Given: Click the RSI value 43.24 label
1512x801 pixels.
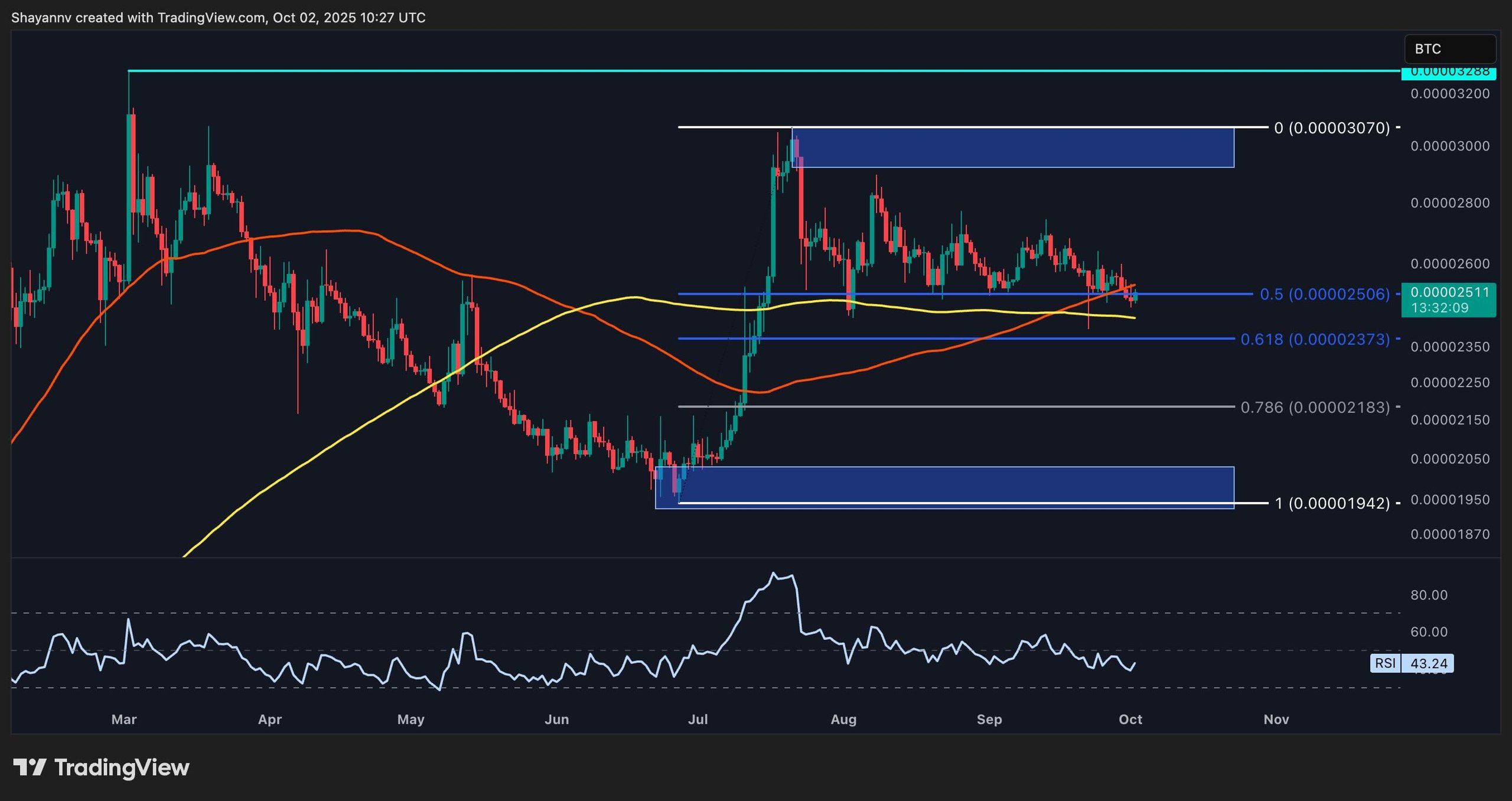Looking at the screenshot, I should [x=1429, y=663].
